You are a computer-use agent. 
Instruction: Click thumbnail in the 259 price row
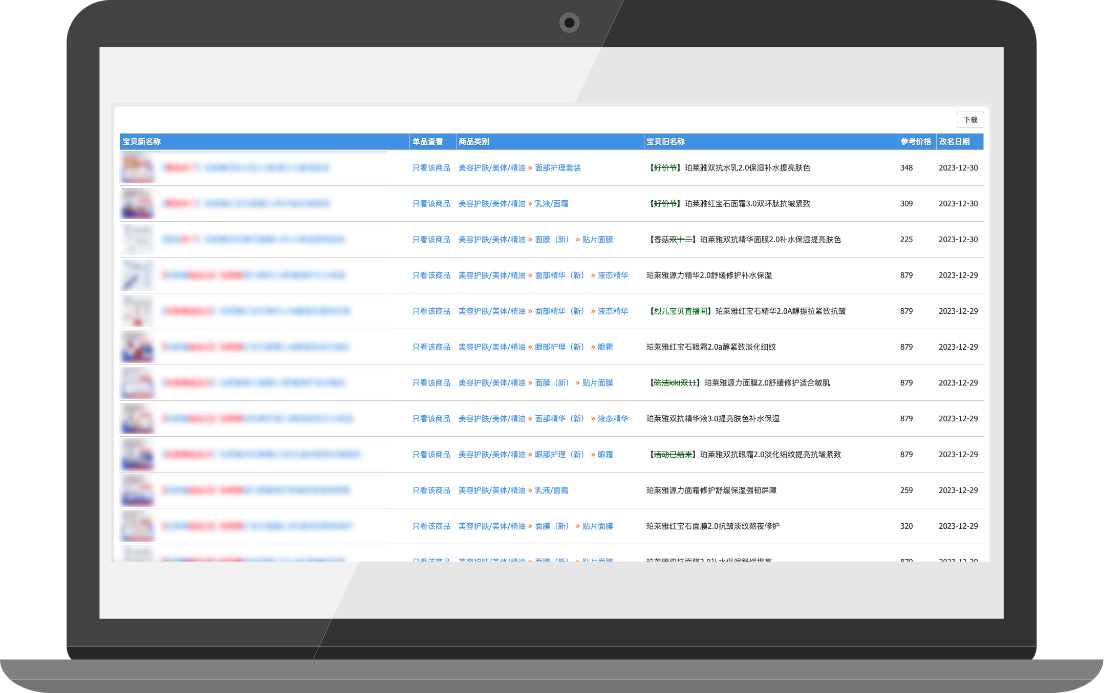pos(137,491)
